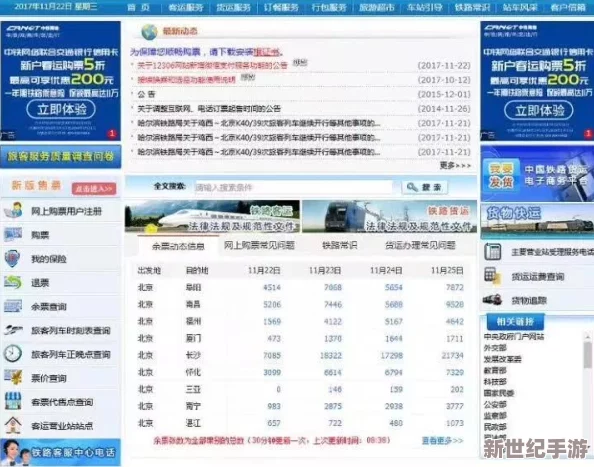The height and width of the screenshot is (467, 594).
Task: Switch to 铁路常识 tab
Action: click(339, 245)
